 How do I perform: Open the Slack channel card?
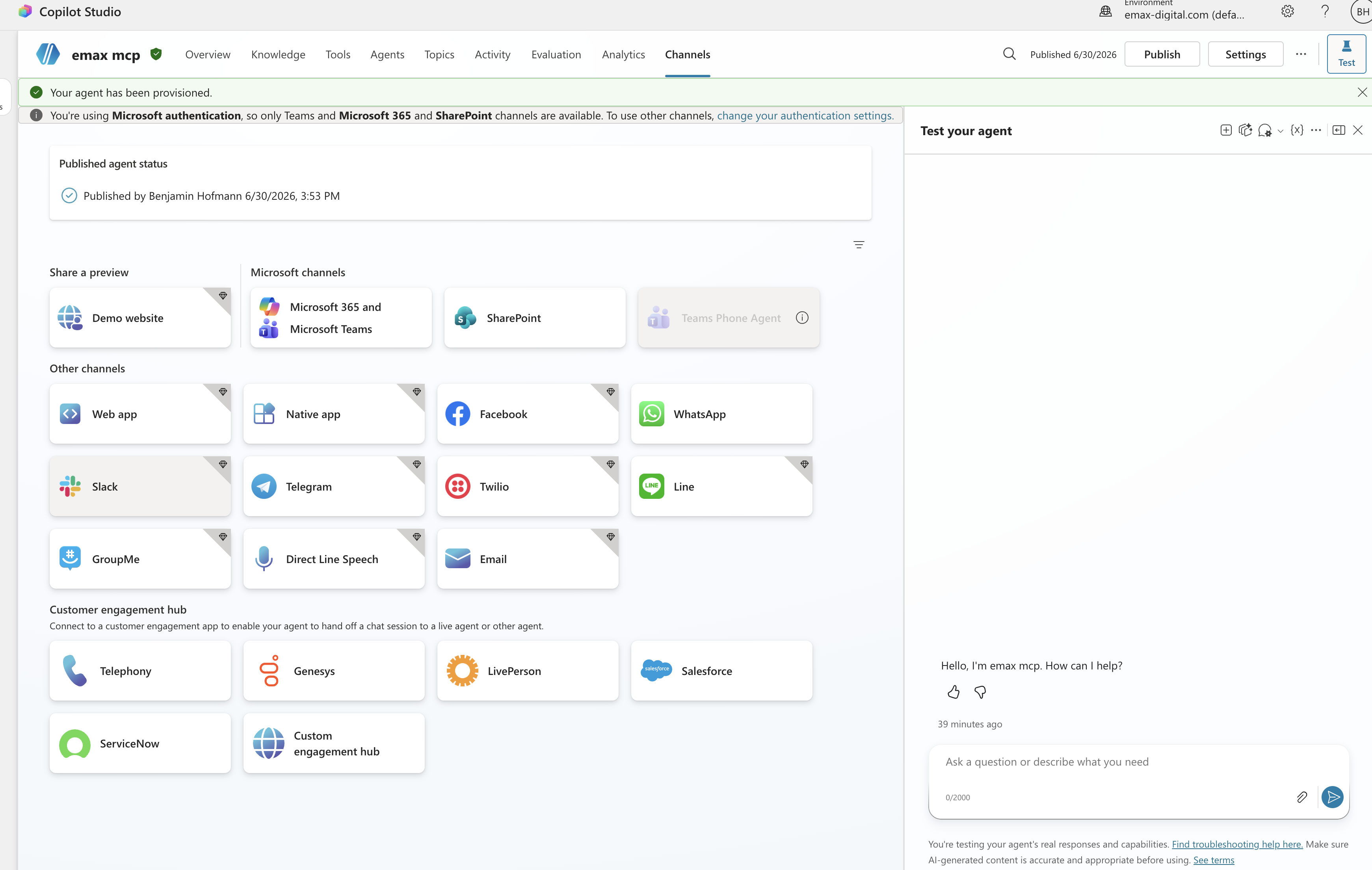coord(140,486)
